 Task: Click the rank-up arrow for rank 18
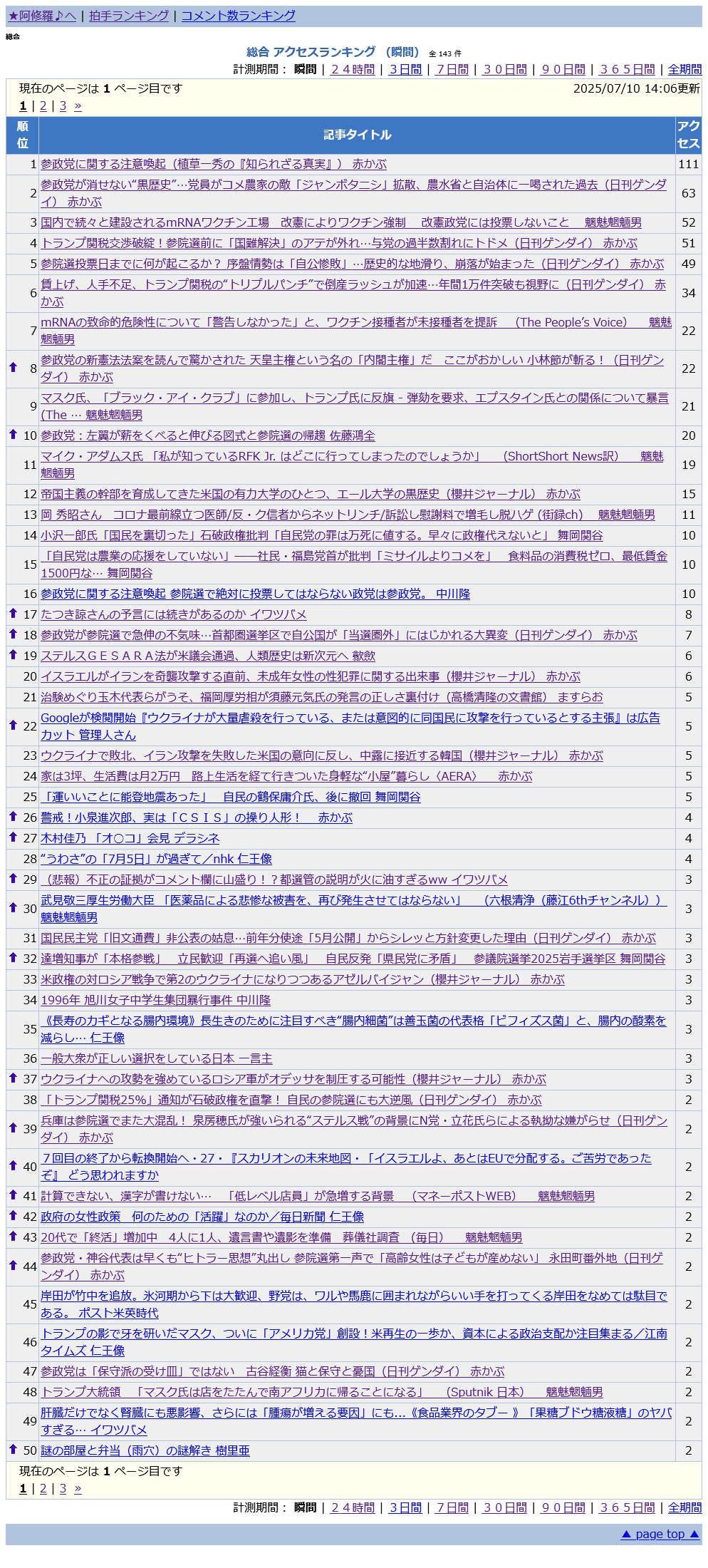point(13,634)
